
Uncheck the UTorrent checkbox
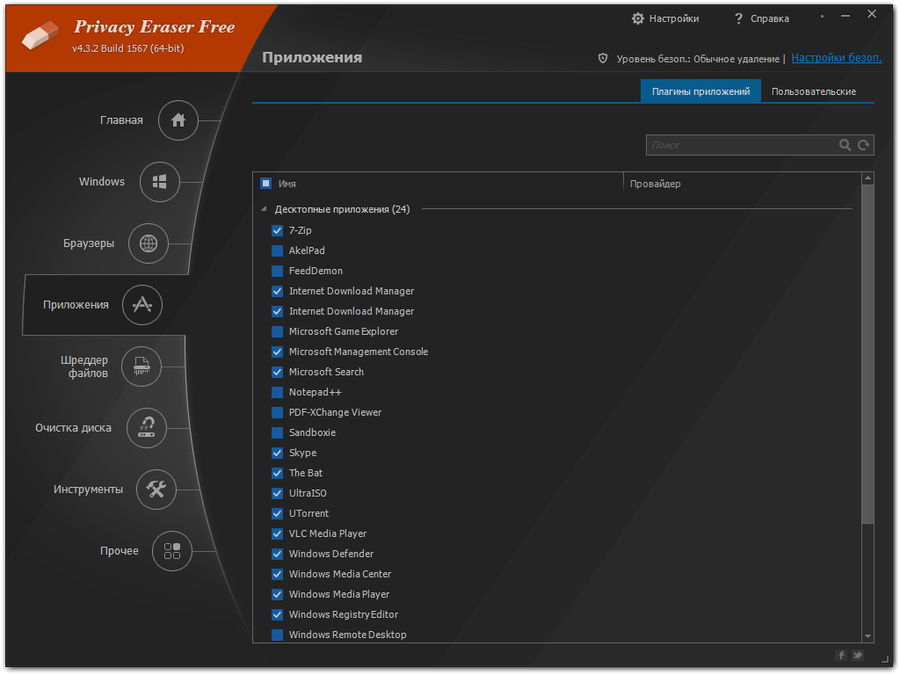(277, 514)
